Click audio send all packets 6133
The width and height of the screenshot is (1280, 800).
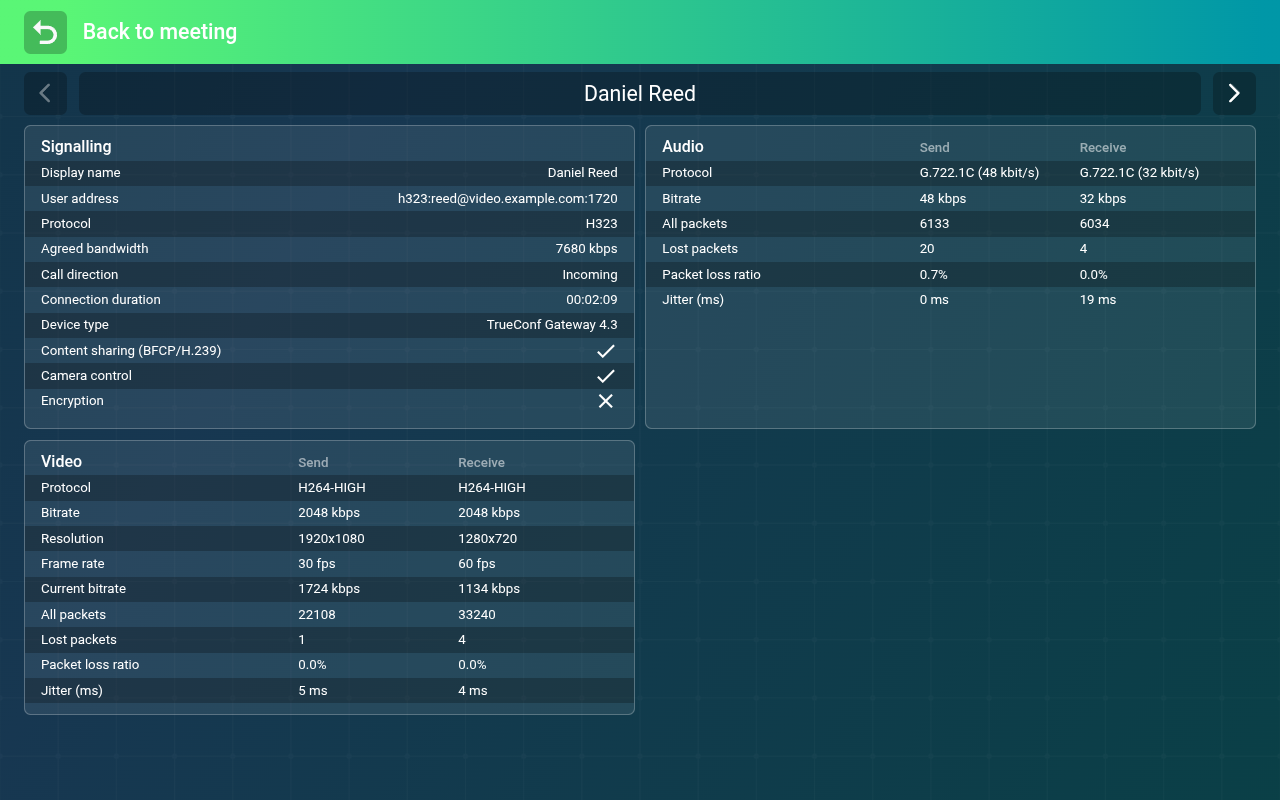(935, 224)
